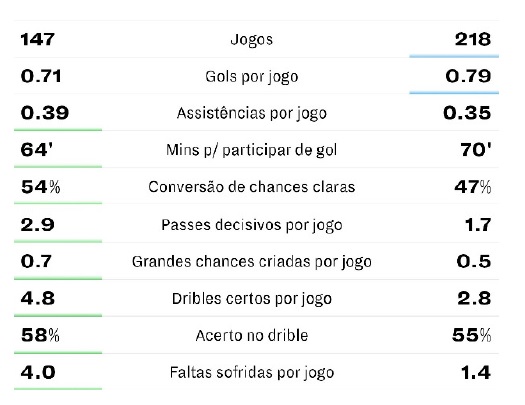Click Conversão de chances claras label
525x405 pixels.
[251, 187]
